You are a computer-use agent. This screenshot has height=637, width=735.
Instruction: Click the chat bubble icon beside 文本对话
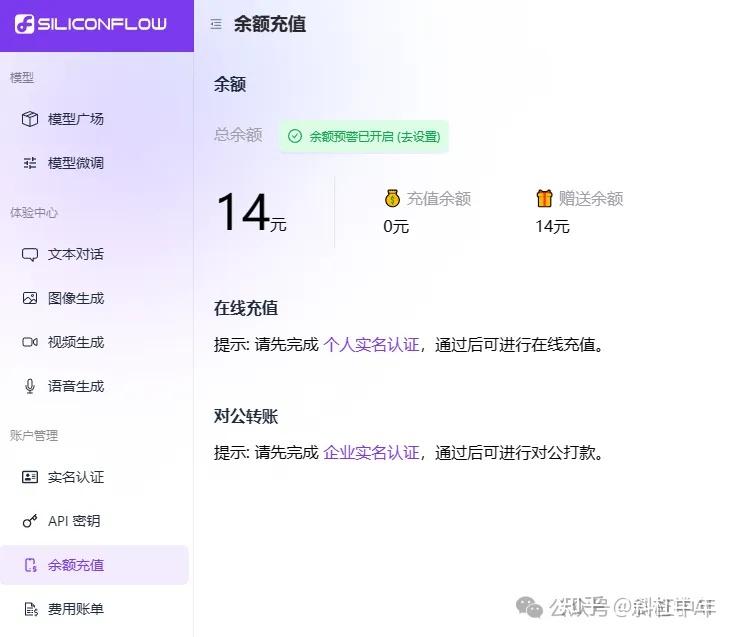(x=30, y=255)
